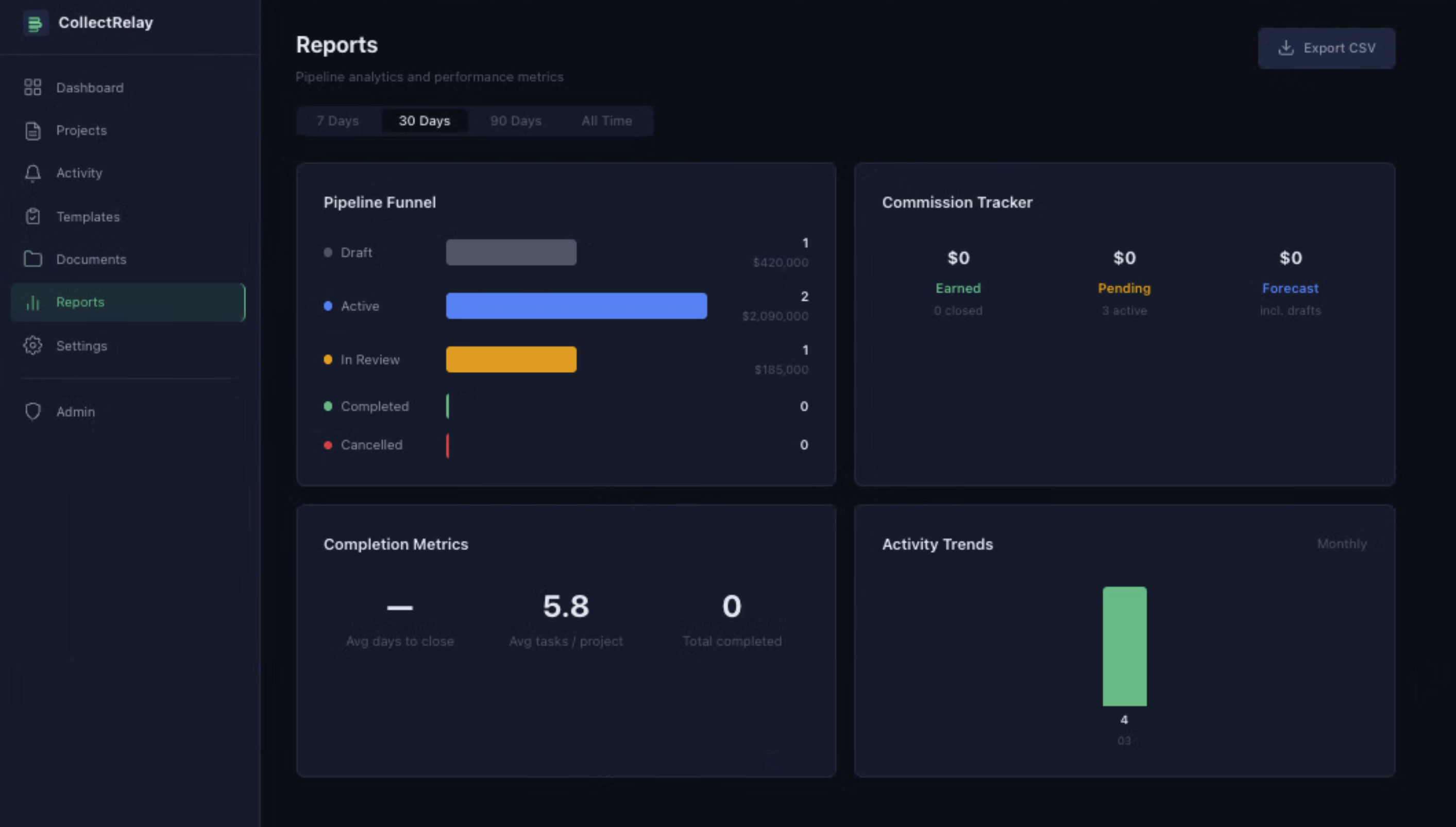
Task: Select the Reports chart icon
Action: (32, 302)
